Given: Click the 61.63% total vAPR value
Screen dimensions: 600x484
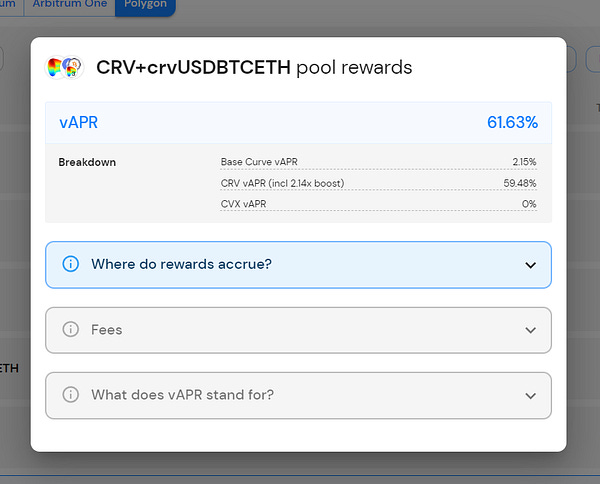Looking at the screenshot, I should coord(512,122).
